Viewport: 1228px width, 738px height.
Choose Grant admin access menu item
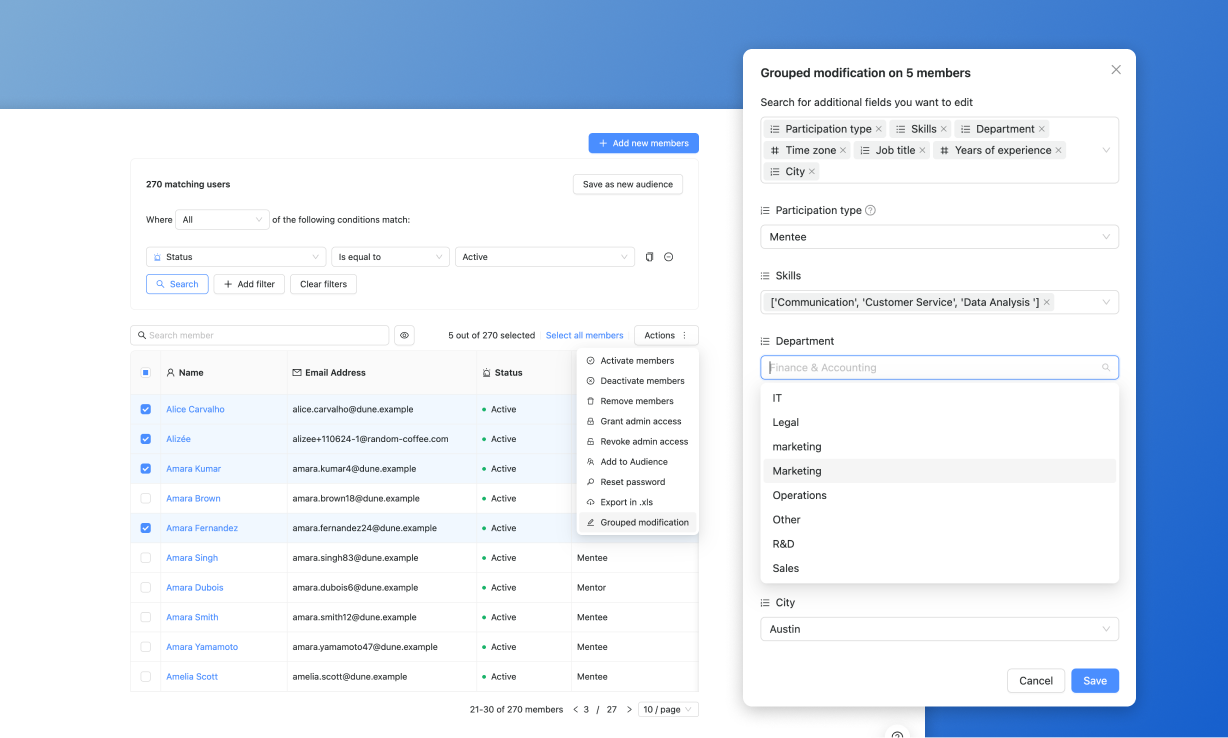[x=637, y=422]
